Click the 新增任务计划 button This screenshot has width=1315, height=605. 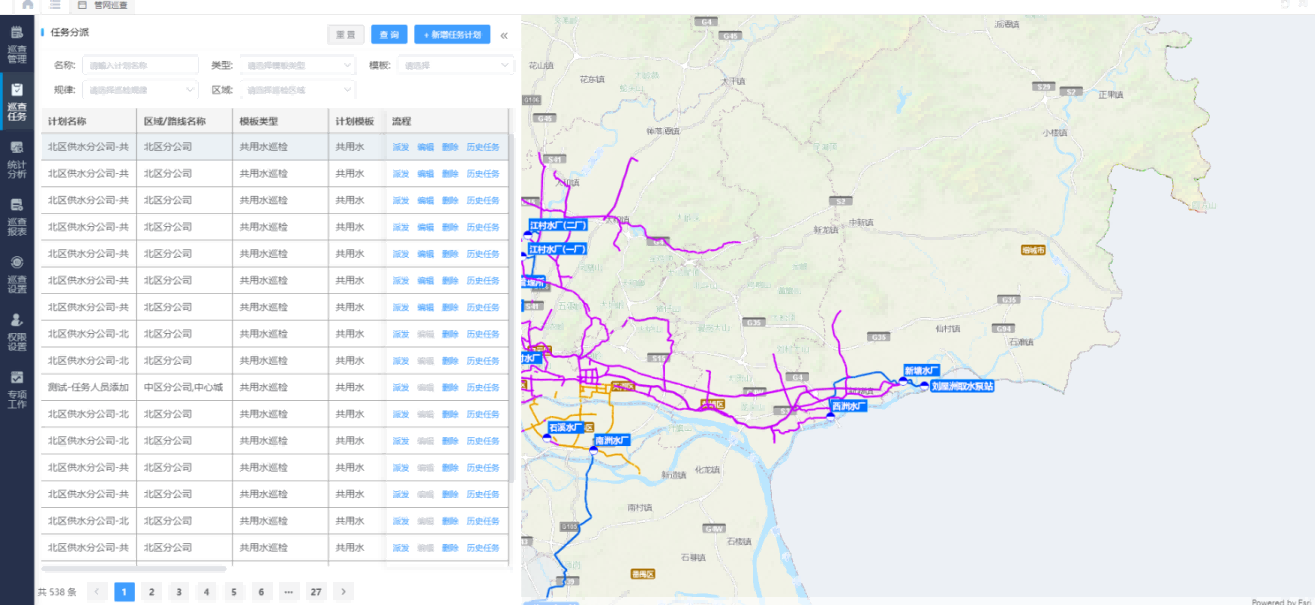452,35
